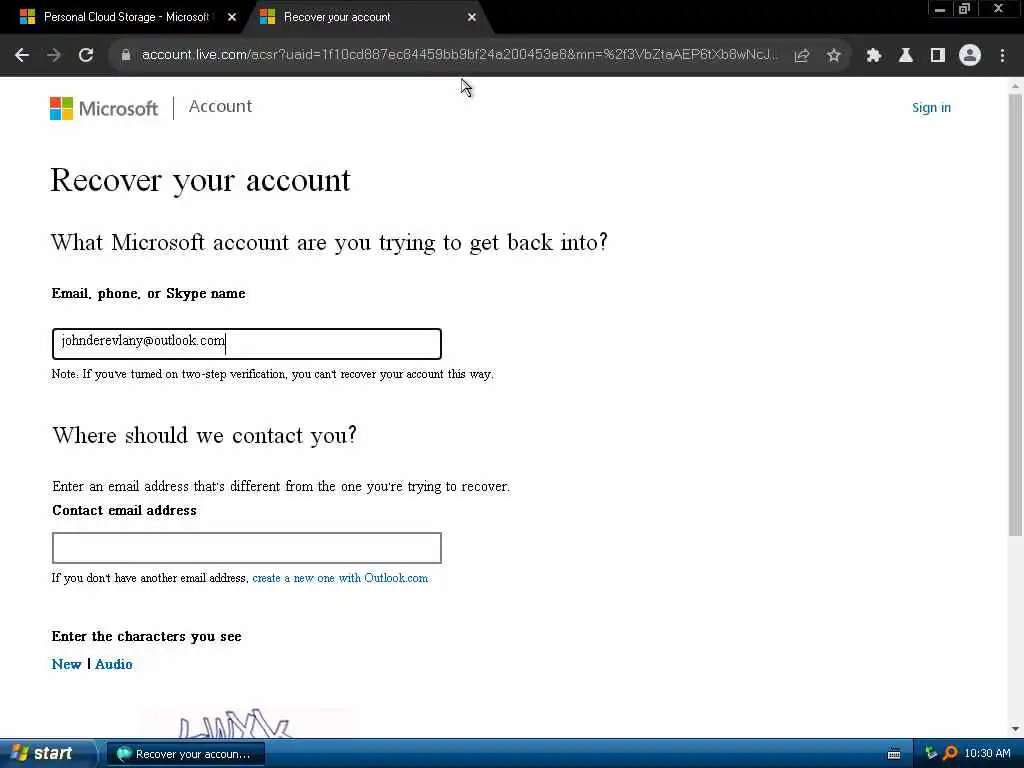Click the browser URL address text
The width and height of the screenshot is (1024, 768).
click(x=460, y=55)
